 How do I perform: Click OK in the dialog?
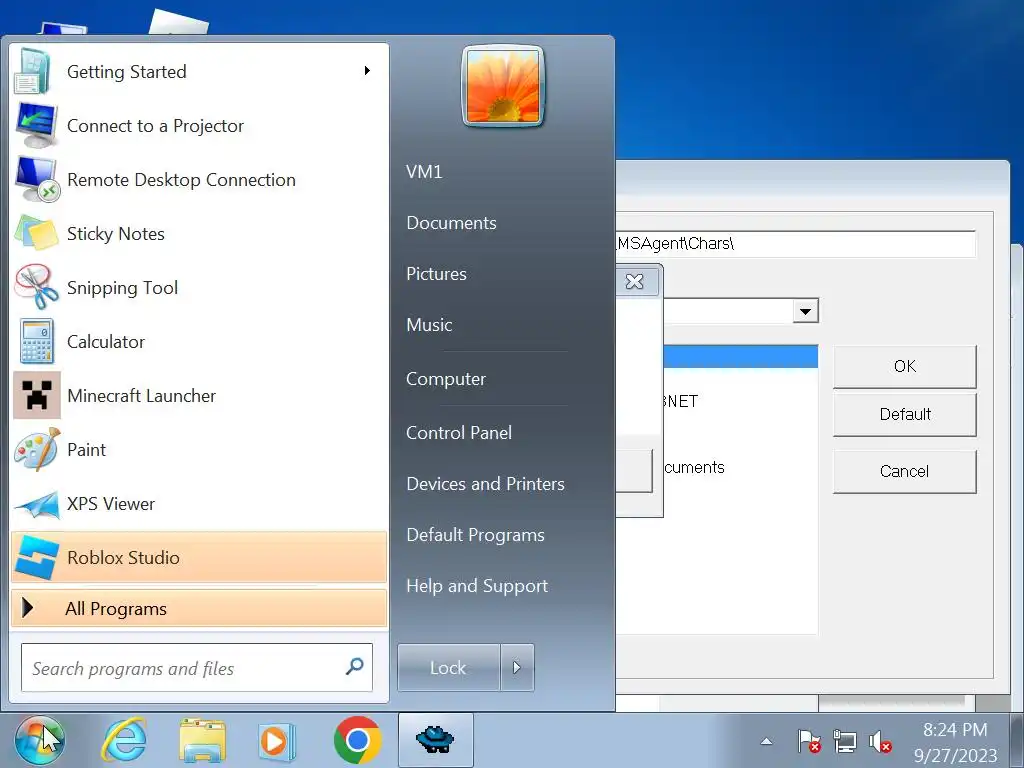pos(904,366)
